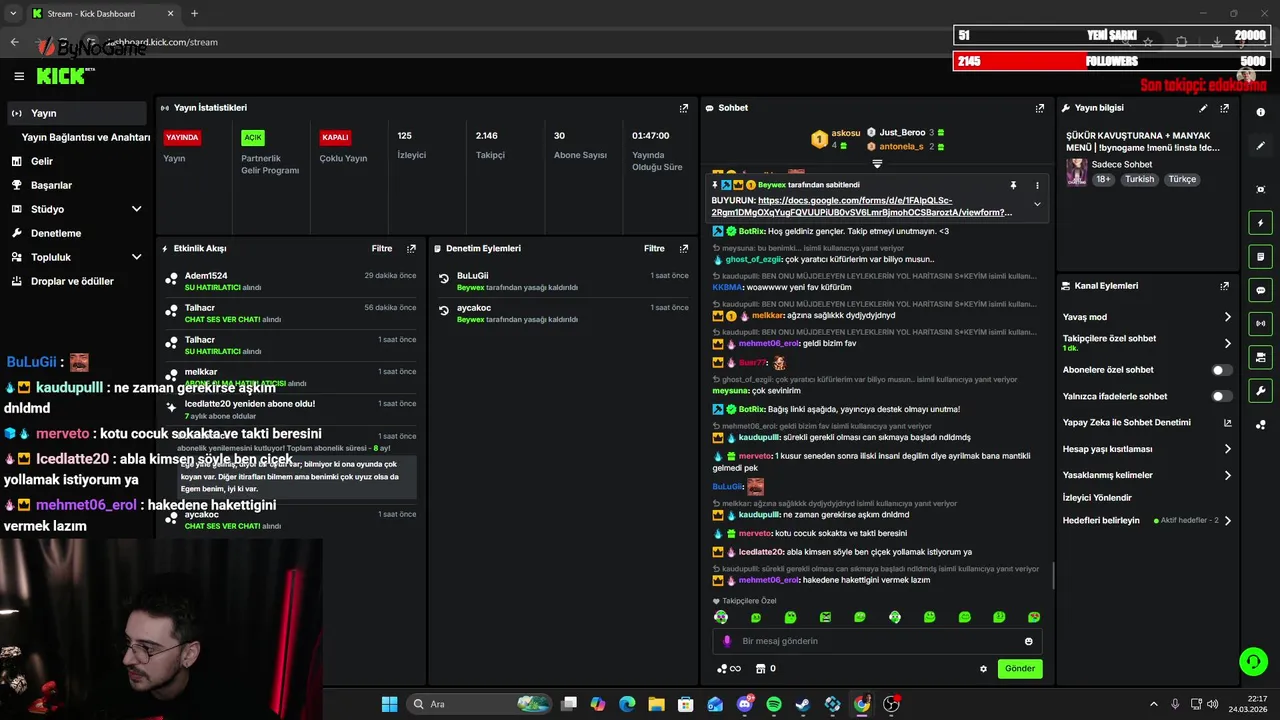The width and height of the screenshot is (1280, 720).
Task: Click the Turkish tag chip
Action: [1139, 179]
